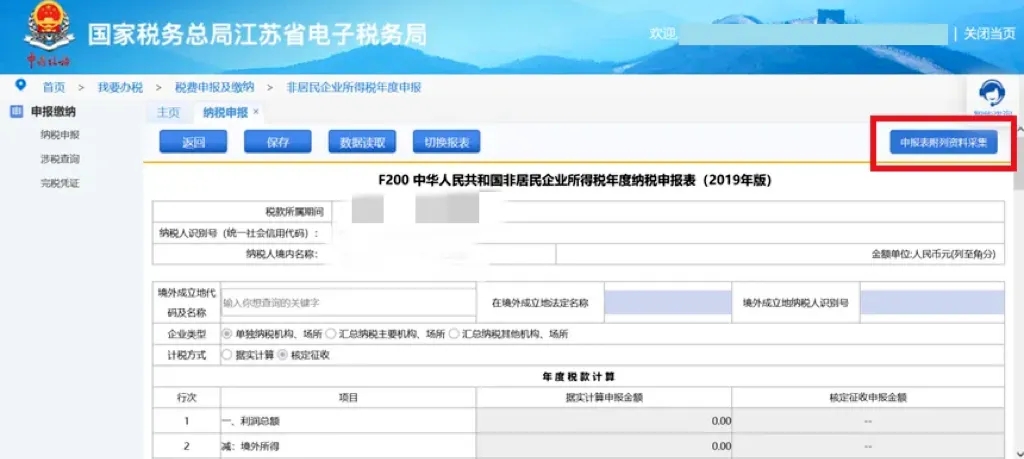This screenshot has height=459, width=1024.
Task: Click the 境外成立地纳税人识别号 input field
Action: [x=932, y=303]
